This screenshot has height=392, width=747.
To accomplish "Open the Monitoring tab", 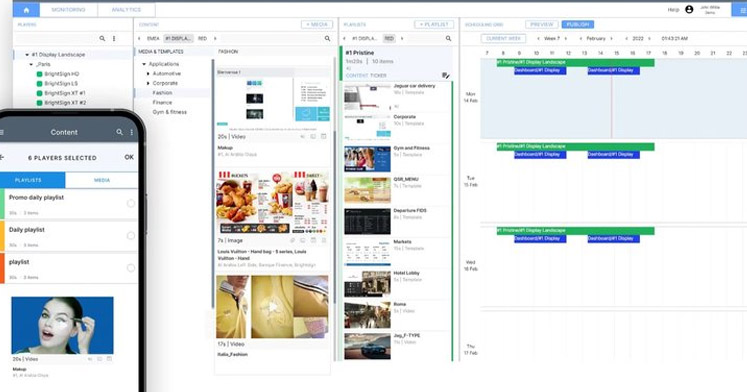I will [x=69, y=10].
